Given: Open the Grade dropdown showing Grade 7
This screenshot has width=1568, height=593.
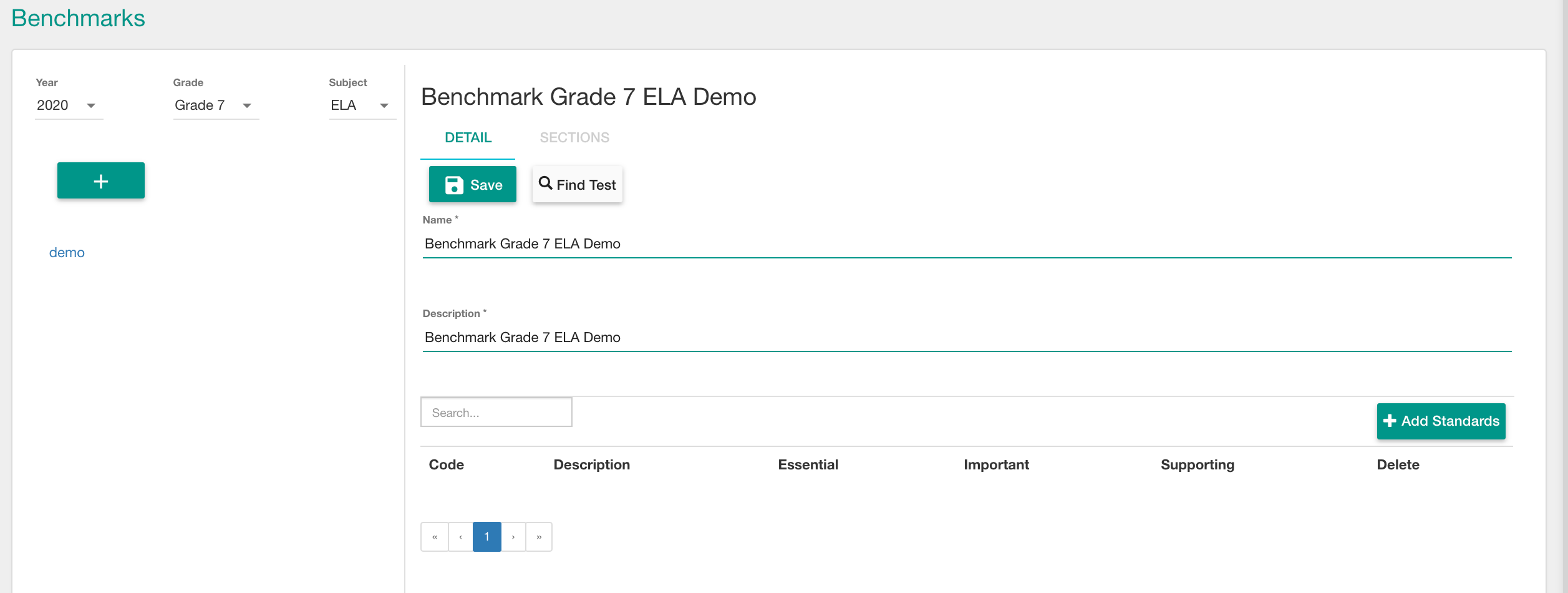Looking at the screenshot, I should coord(216,105).
